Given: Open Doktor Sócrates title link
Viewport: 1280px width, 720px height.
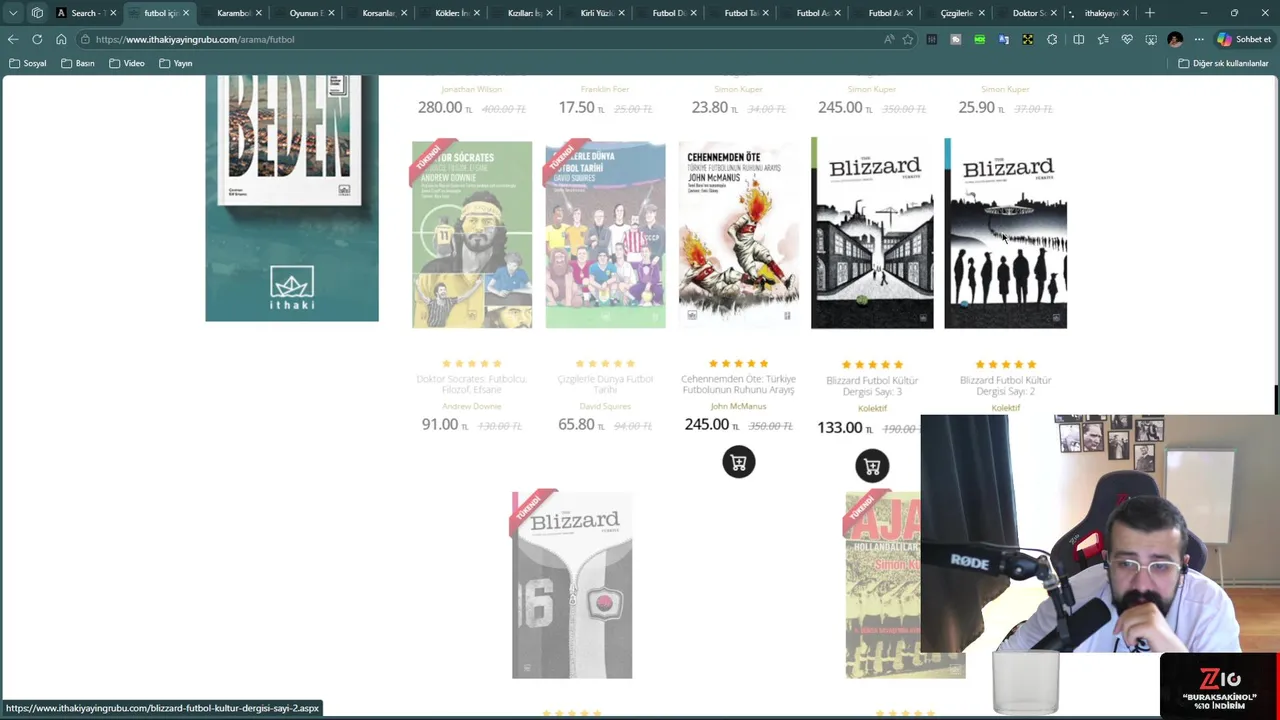Looking at the screenshot, I should (x=472, y=384).
